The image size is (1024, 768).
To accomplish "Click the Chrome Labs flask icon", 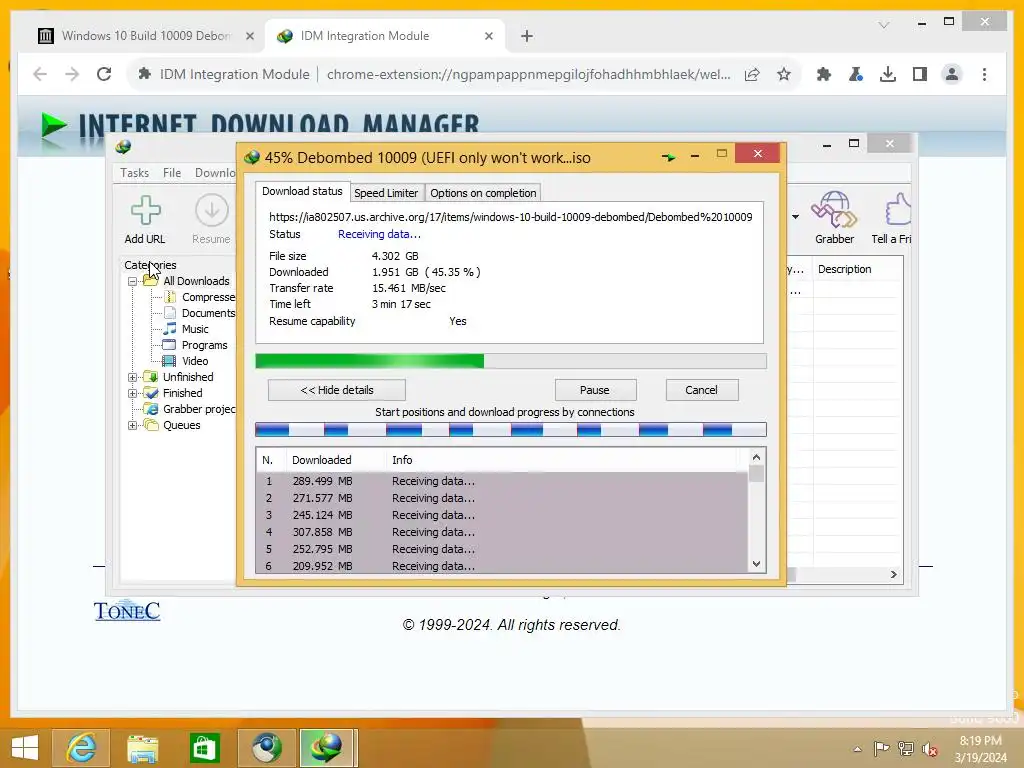I will point(856,74).
